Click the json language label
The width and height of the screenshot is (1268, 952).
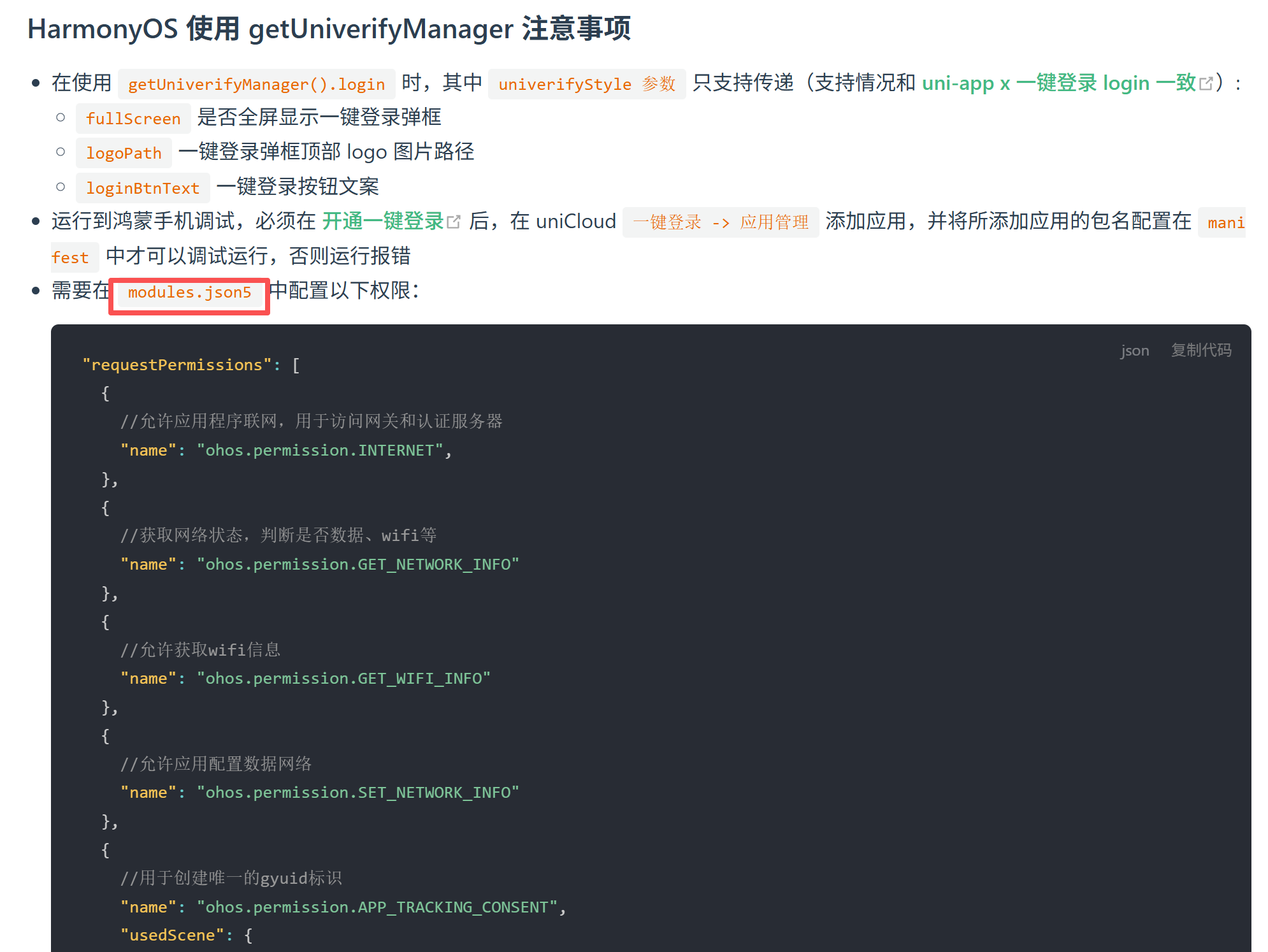click(1135, 350)
